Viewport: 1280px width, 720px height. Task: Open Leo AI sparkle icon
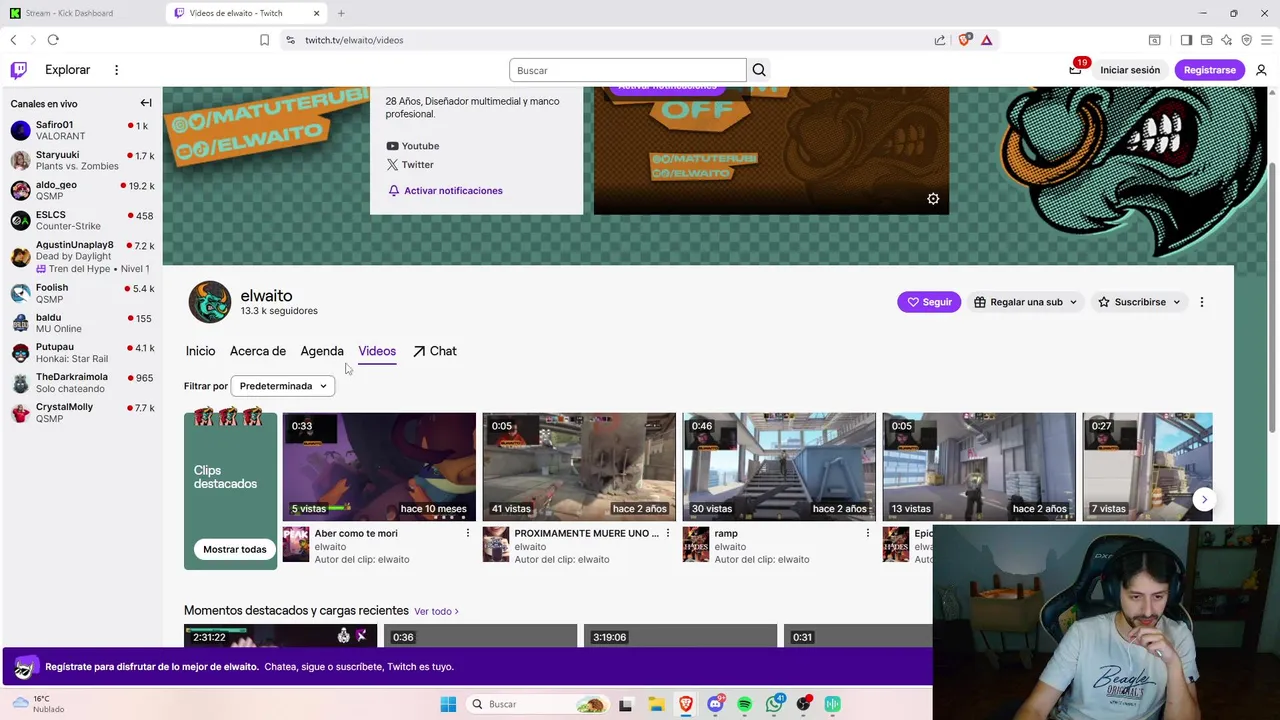tap(1226, 40)
